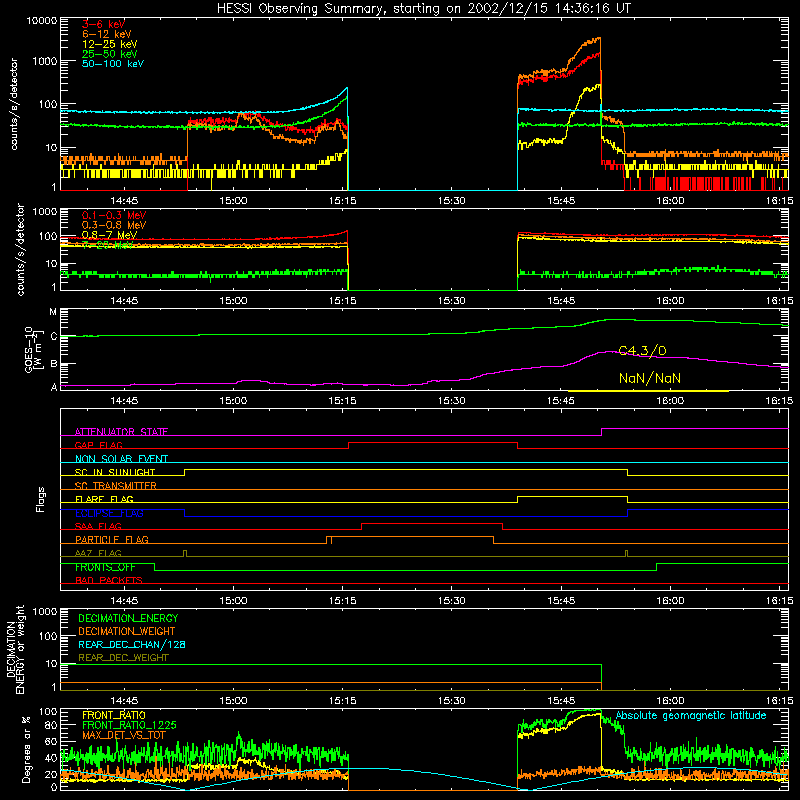Image resolution: width=800 pixels, height=800 pixels.
Task: Click the REAR_DEC_WEIGHT legend label
Action: pyautogui.click(x=123, y=658)
